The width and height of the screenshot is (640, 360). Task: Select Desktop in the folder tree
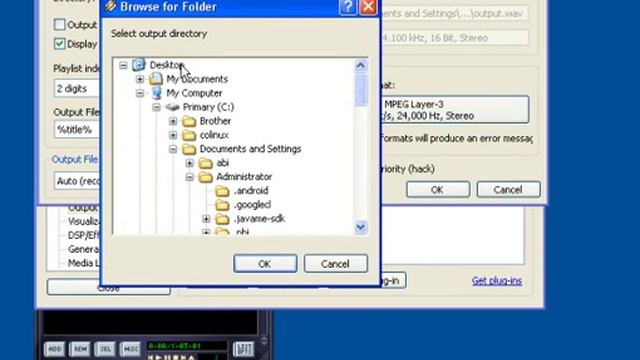tap(167, 65)
